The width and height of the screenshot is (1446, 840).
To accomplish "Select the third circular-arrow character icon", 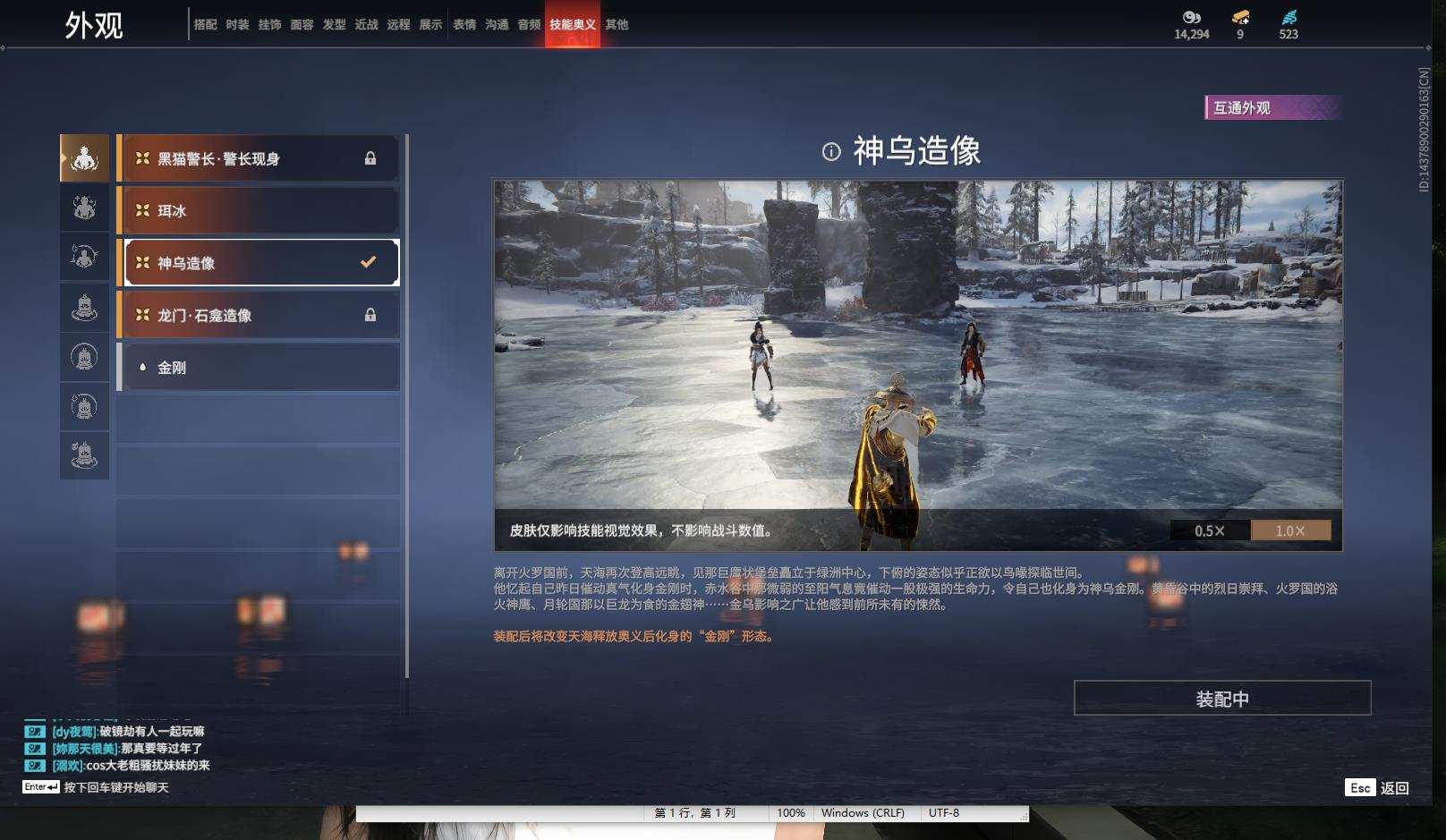I will tap(84, 258).
